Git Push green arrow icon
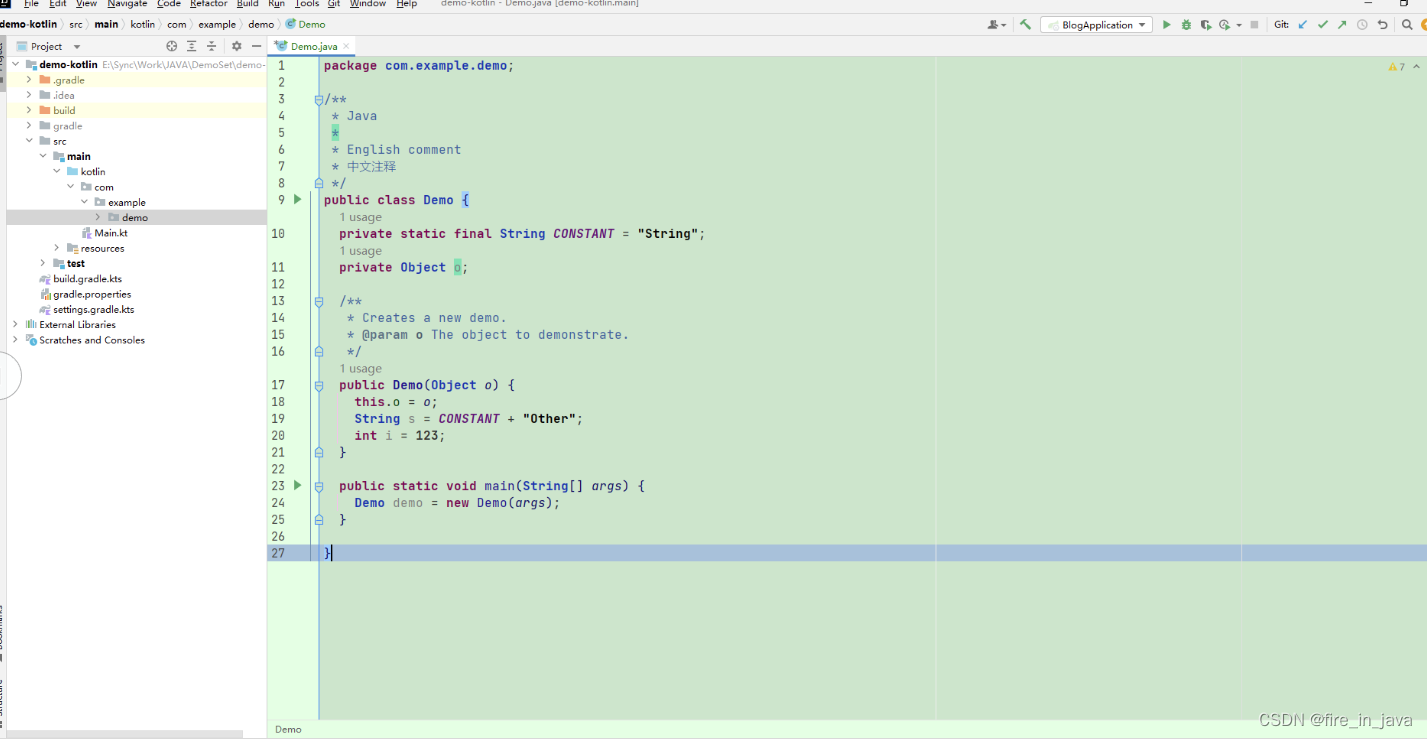This screenshot has width=1427, height=739. tap(1342, 25)
